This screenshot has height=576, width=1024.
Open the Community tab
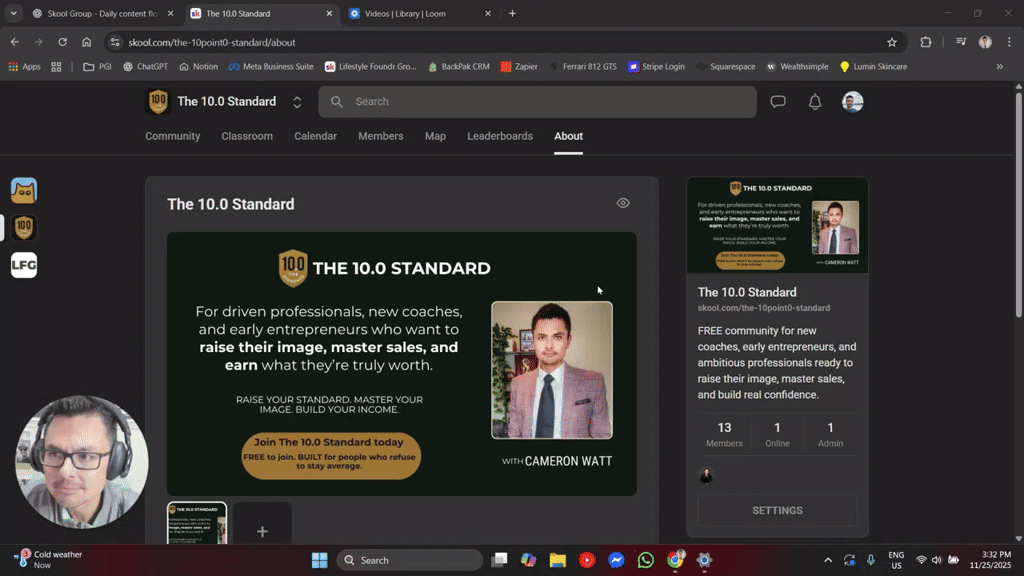click(x=172, y=136)
